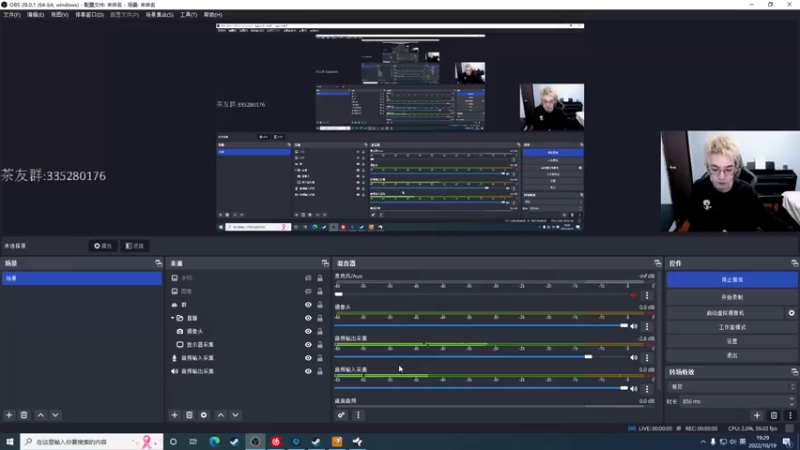
Task: Lock the 音频输入采集 source
Action: [x=320, y=358]
